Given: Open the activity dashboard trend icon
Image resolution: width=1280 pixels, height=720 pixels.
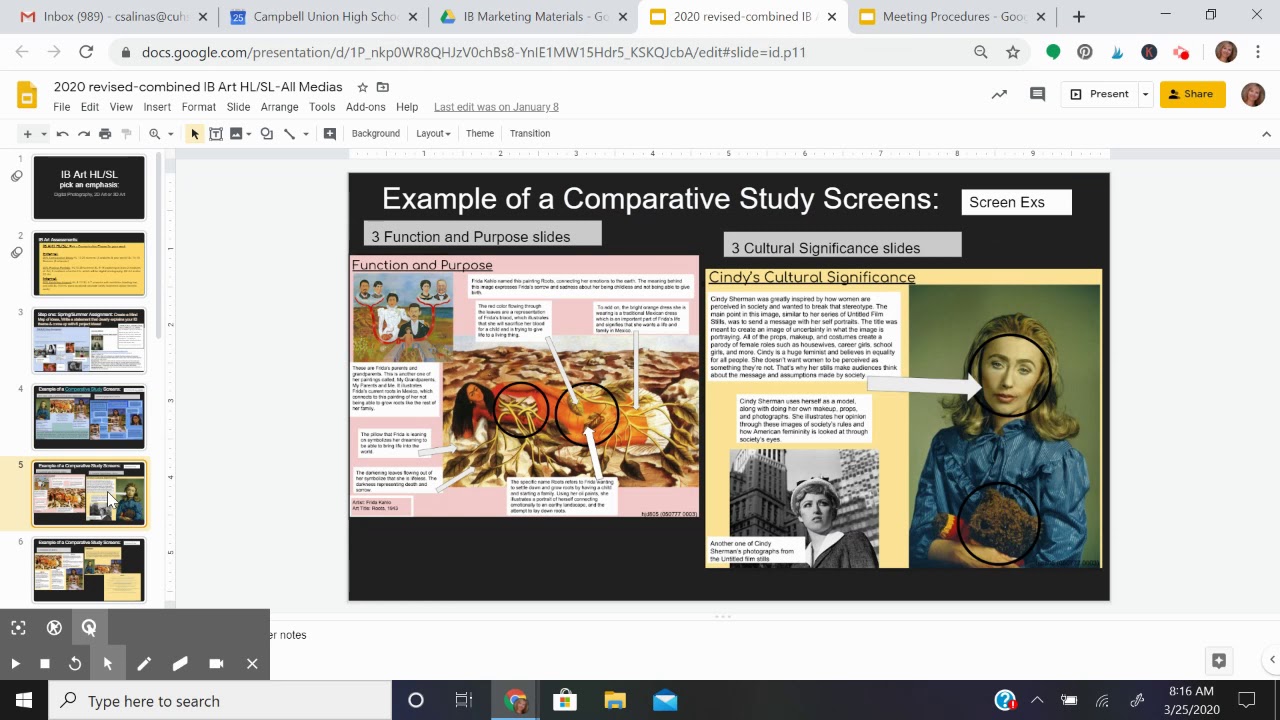Looking at the screenshot, I should coord(999,94).
